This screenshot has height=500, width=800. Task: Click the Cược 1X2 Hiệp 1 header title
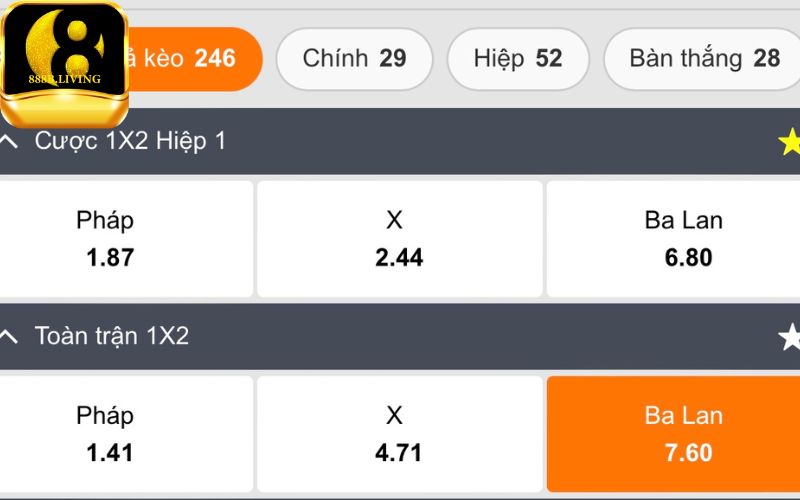point(130,142)
